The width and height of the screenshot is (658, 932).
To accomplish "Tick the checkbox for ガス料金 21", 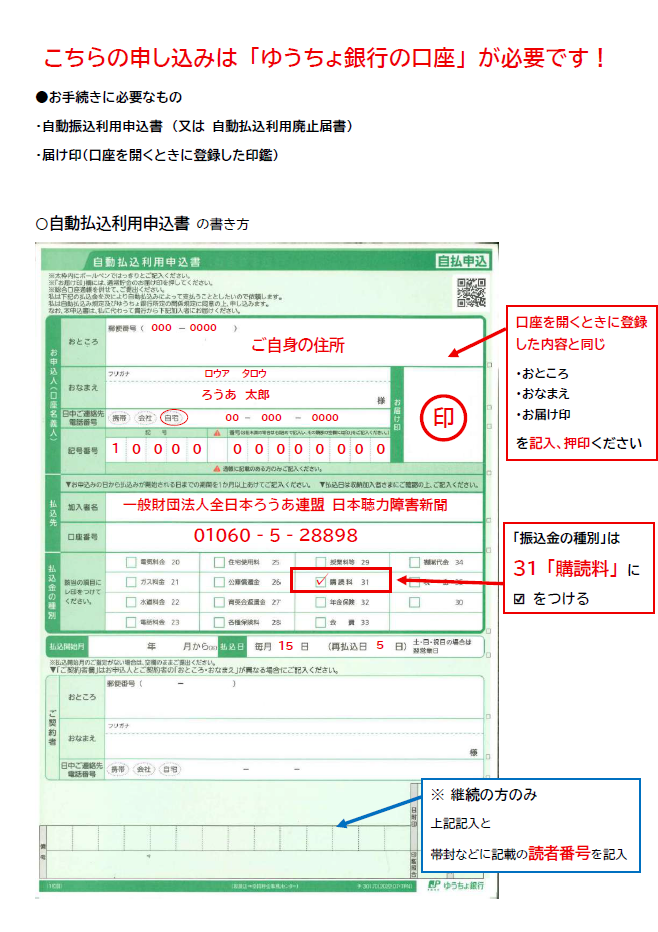I will coord(131,582).
